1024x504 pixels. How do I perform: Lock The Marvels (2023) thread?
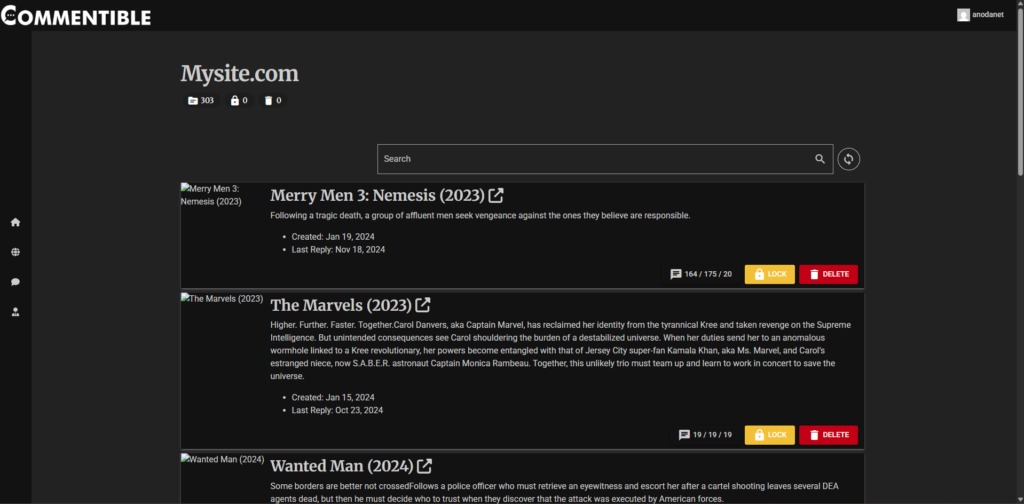point(769,435)
